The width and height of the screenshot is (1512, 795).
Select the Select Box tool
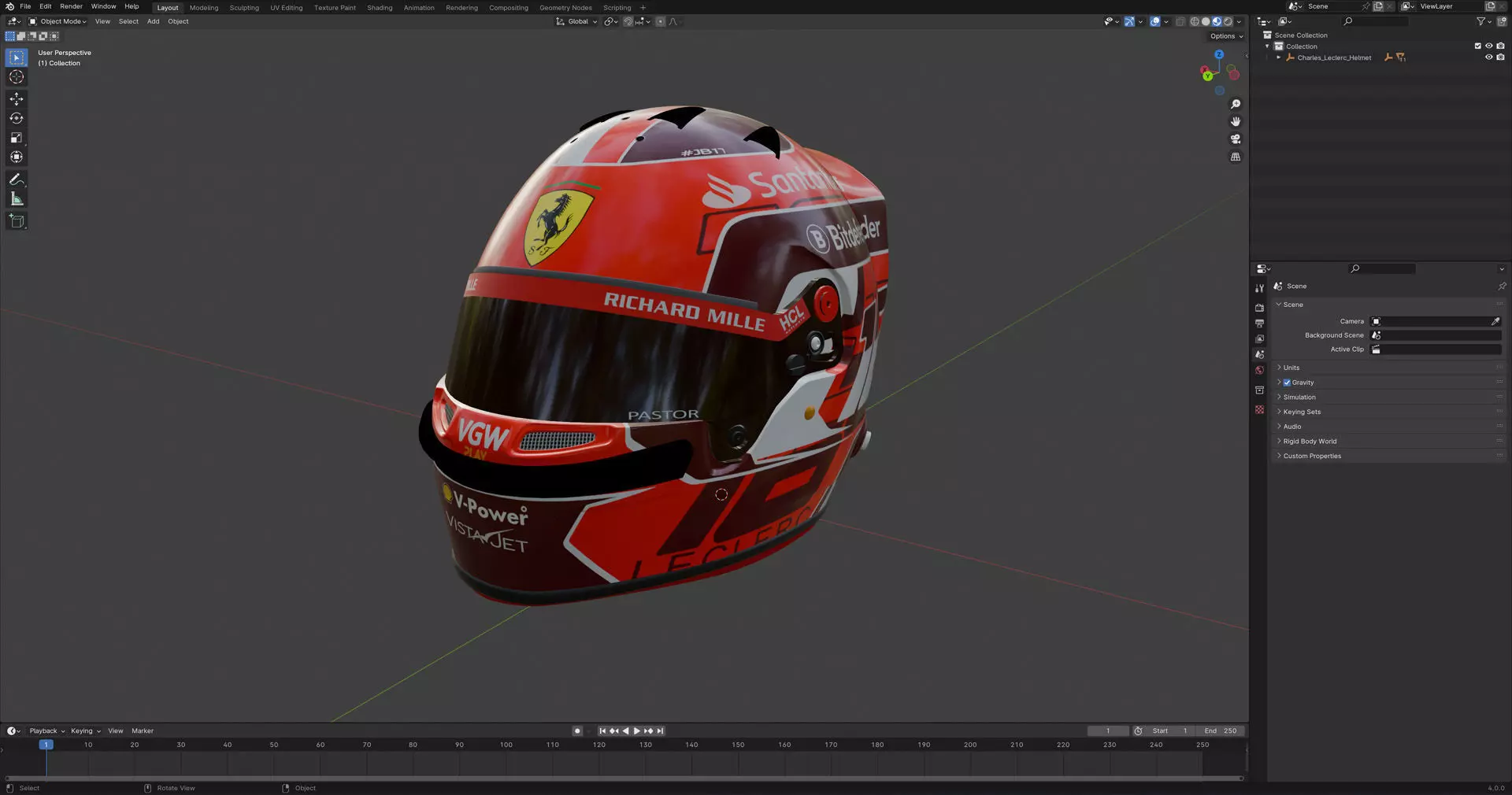[17, 57]
